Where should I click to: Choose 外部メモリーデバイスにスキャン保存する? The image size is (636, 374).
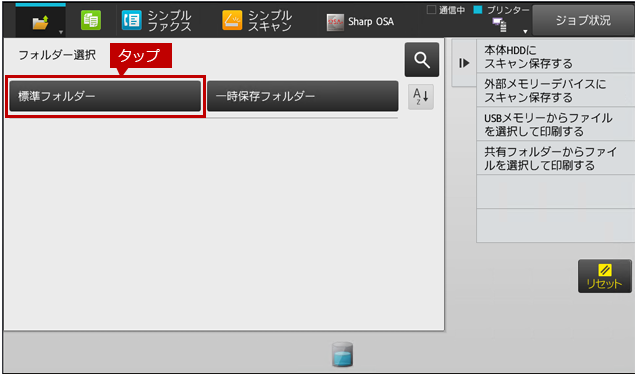(x=556, y=90)
